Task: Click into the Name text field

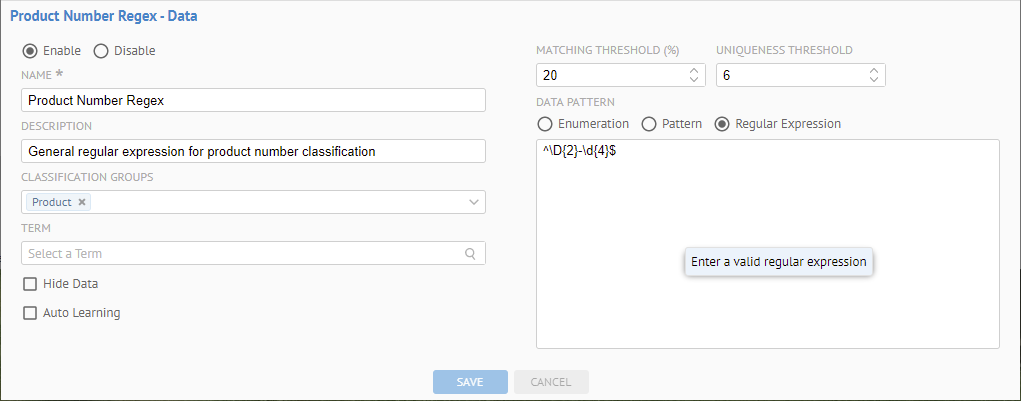Action: click(x=253, y=100)
